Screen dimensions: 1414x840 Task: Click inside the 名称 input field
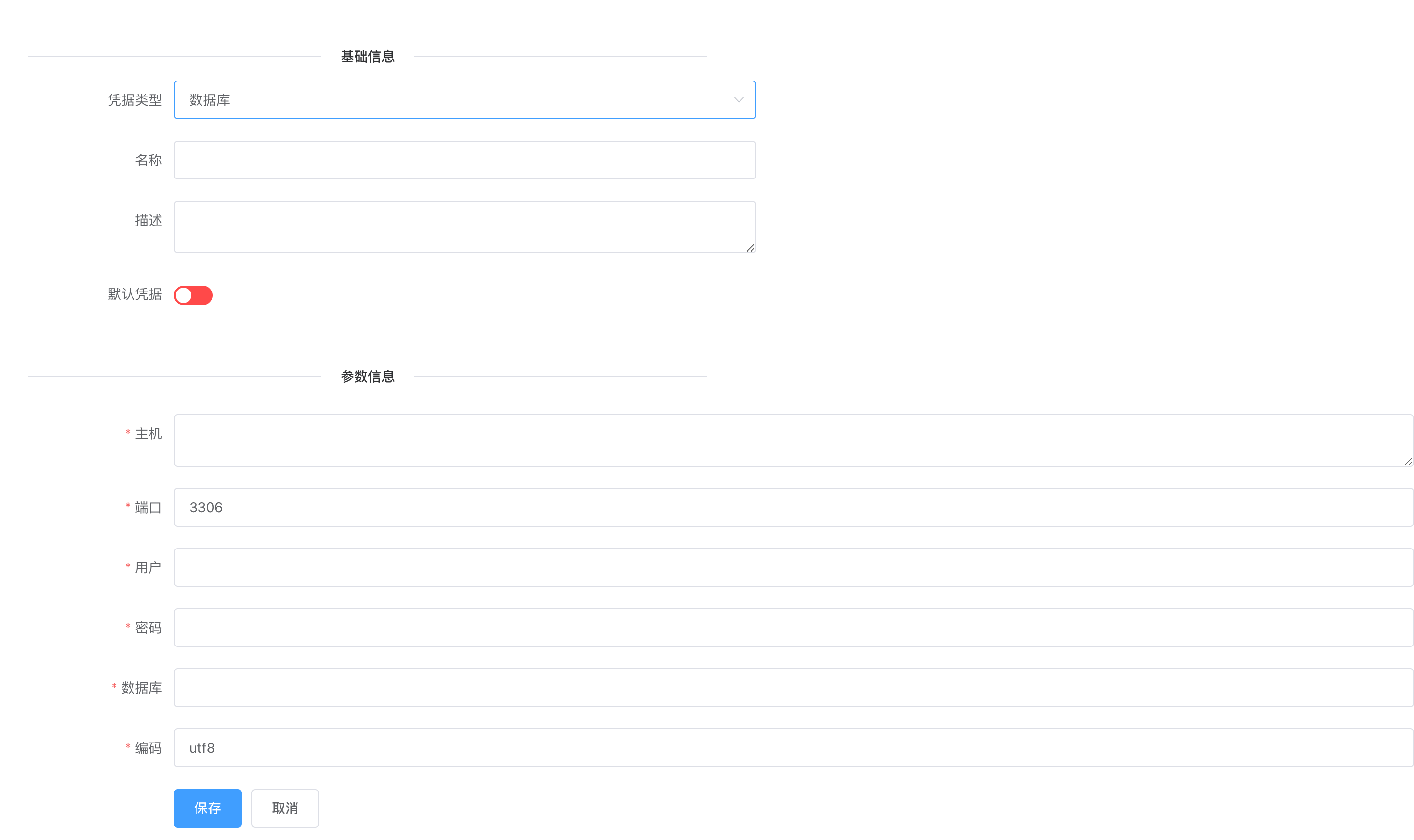464,160
